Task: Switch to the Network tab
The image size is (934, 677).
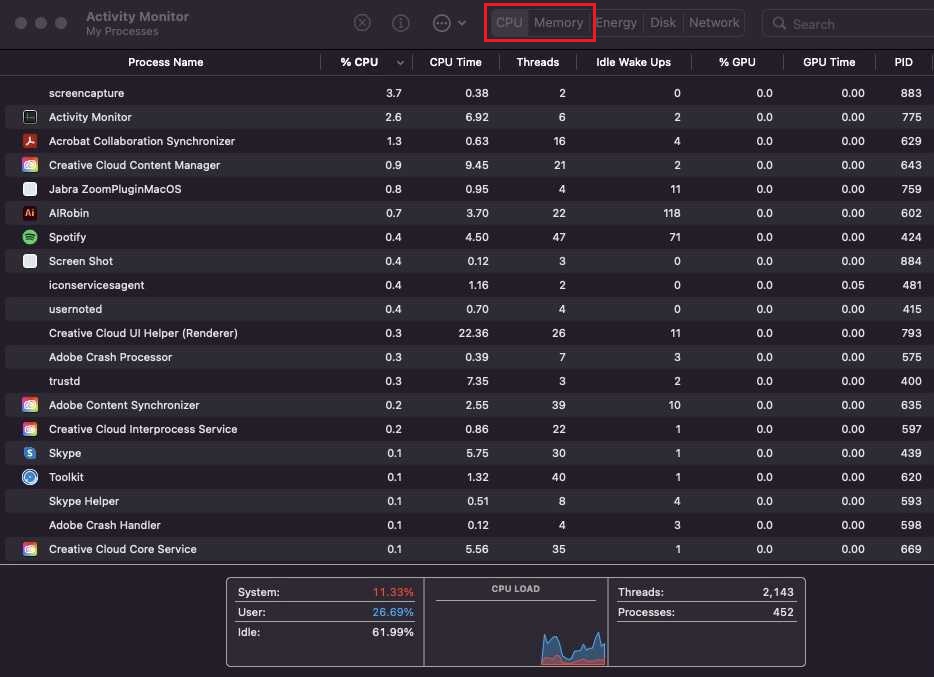Action: 714,23
